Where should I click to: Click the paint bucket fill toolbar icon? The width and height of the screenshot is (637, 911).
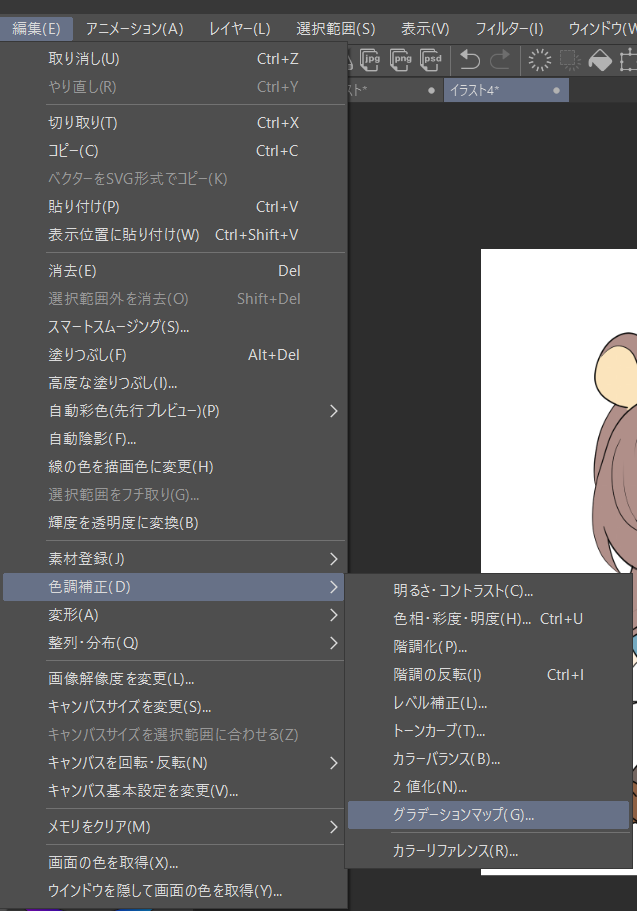pos(600,60)
